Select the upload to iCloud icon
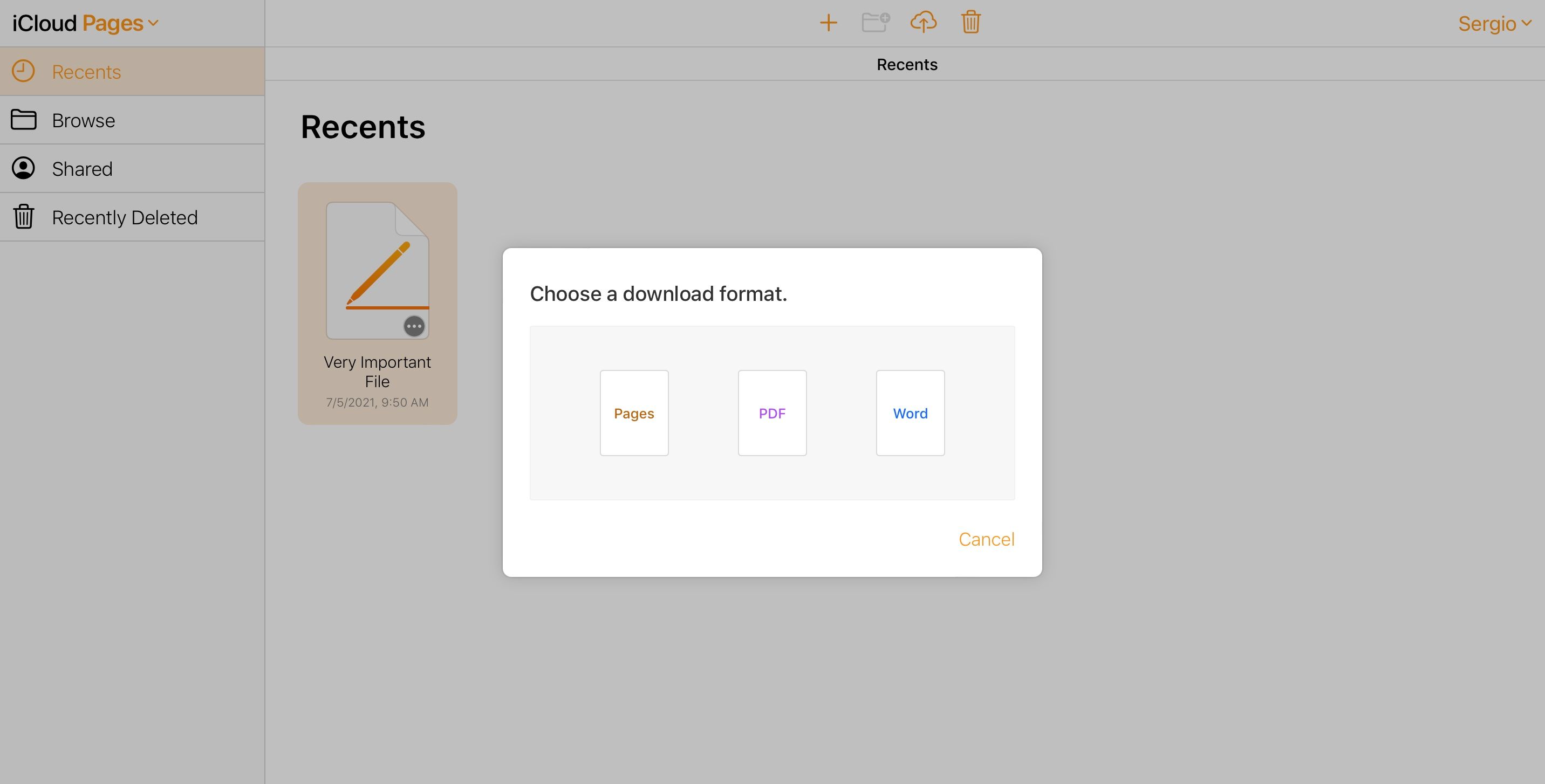Image resolution: width=1545 pixels, height=784 pixels. click(922, 22)
